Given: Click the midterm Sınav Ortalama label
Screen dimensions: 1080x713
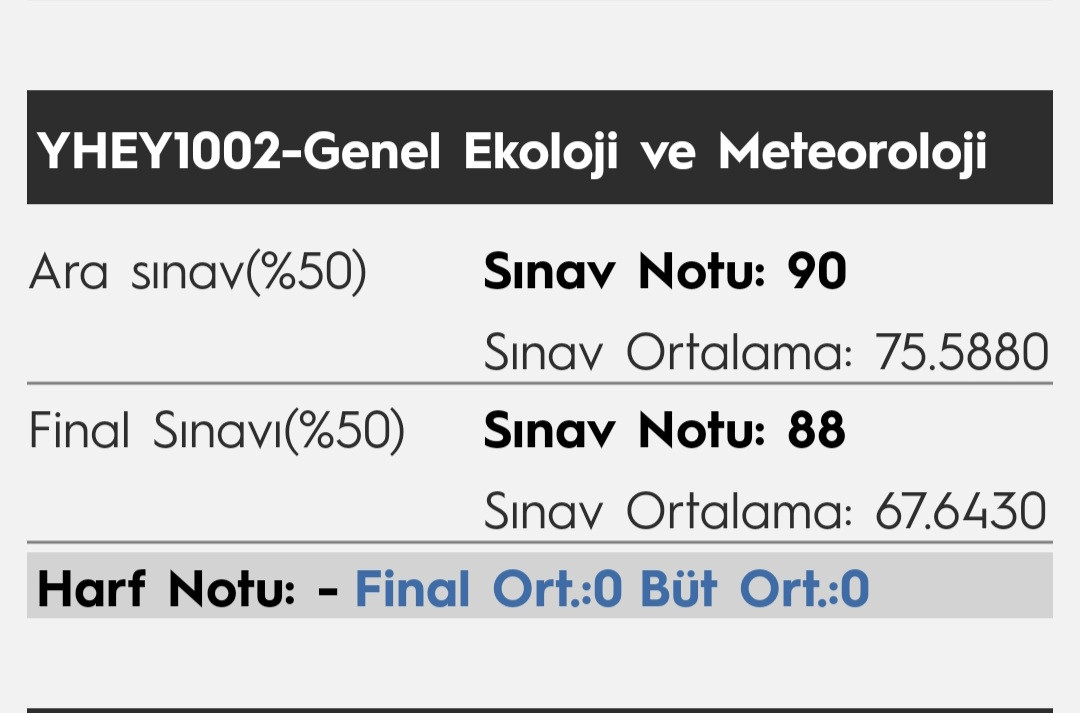Looking at the screenshot, I should tap(668, 352).
